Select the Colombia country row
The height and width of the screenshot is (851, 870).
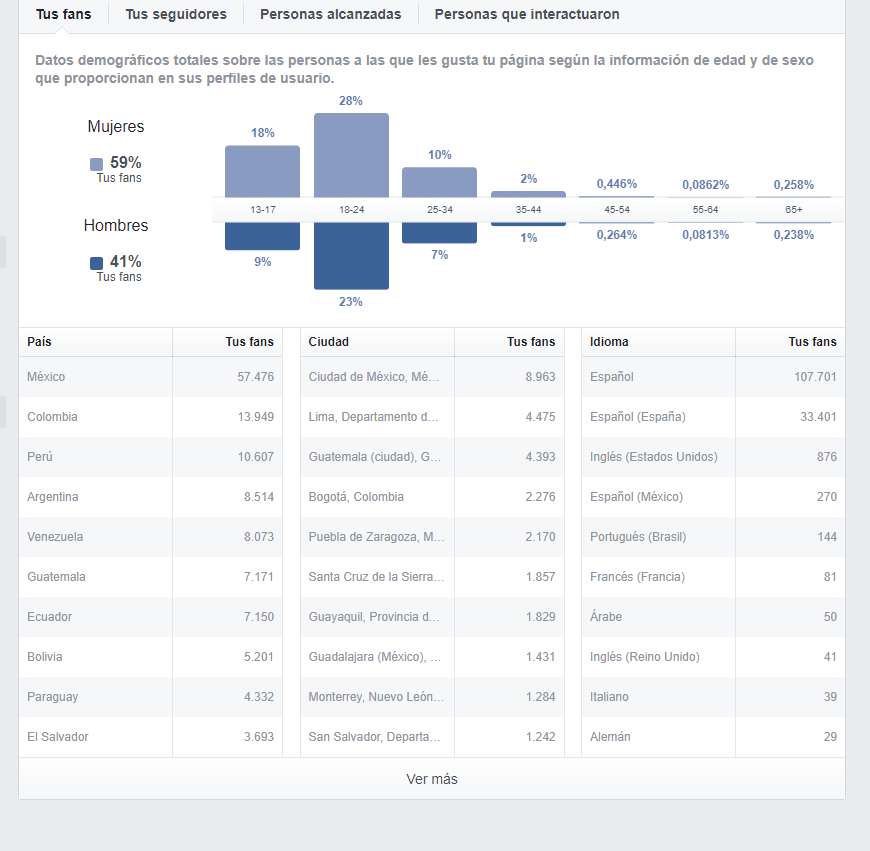click(151, 417)
